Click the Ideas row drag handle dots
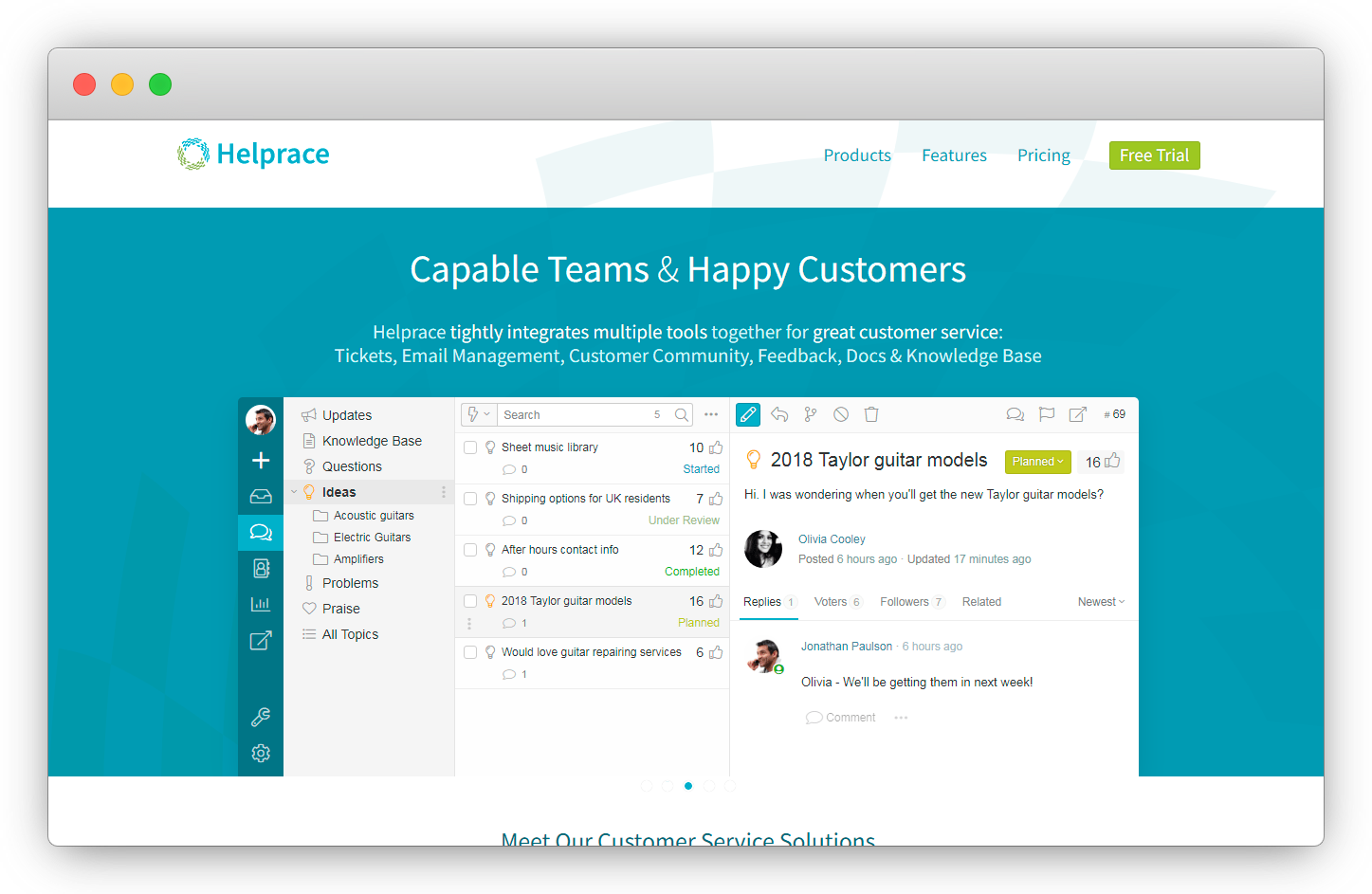Screen dimensions: 1372x894 pyautogui.click(x=443, y=492)
